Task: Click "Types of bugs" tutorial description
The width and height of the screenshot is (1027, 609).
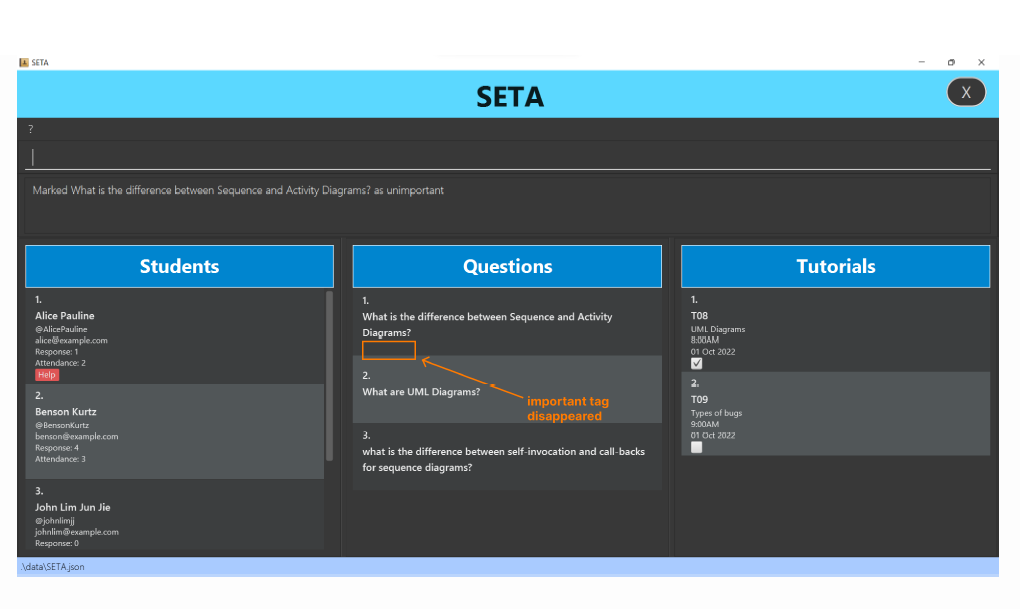Action: 717,413
